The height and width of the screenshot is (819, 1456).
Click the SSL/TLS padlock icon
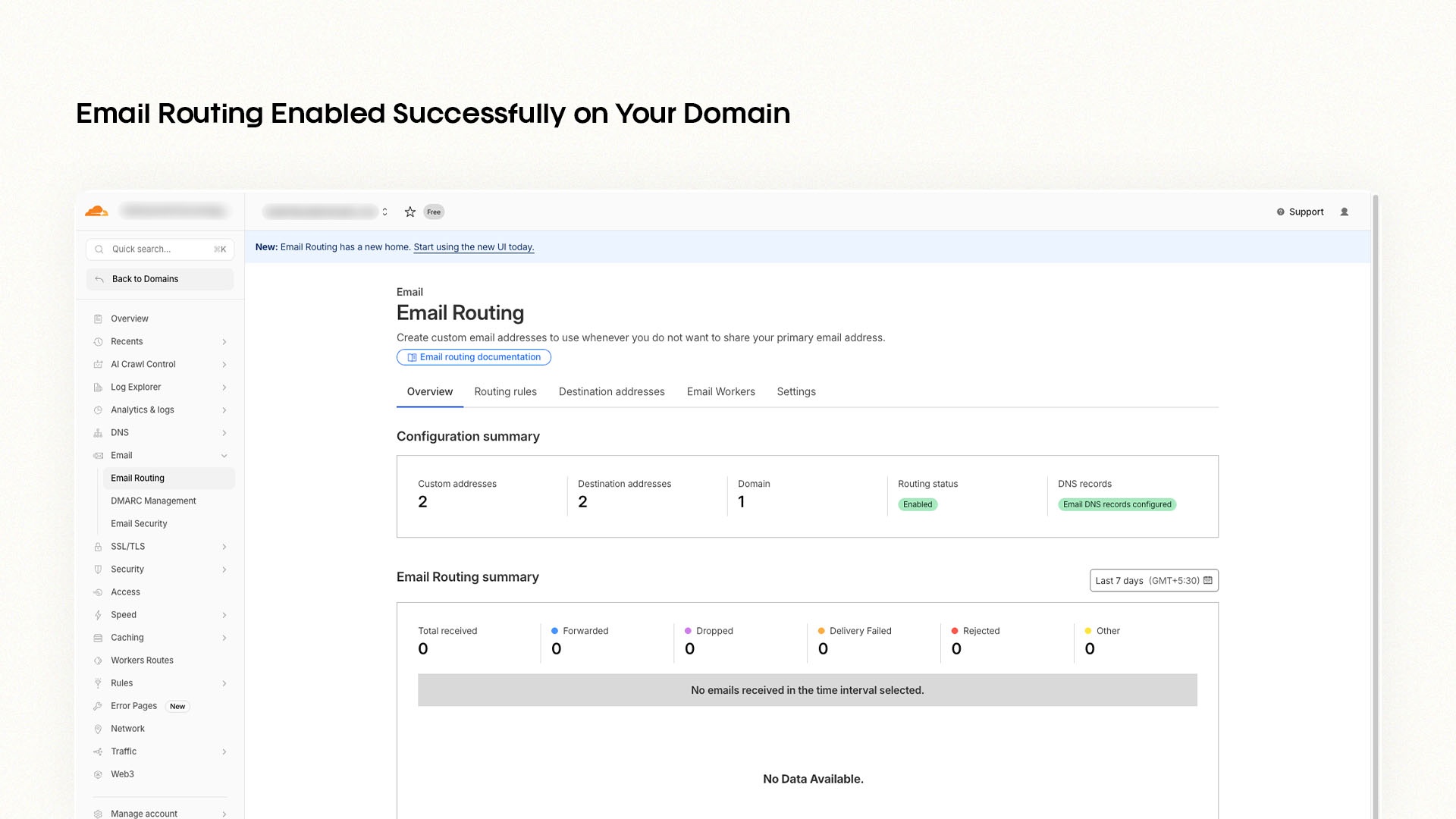tap(99, 546)
